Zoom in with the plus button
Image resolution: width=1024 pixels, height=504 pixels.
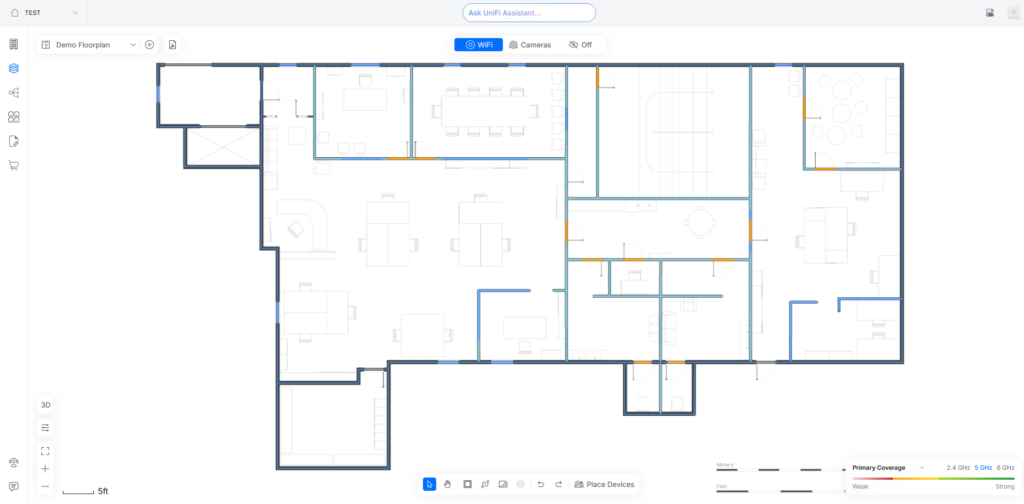(45, 468)
